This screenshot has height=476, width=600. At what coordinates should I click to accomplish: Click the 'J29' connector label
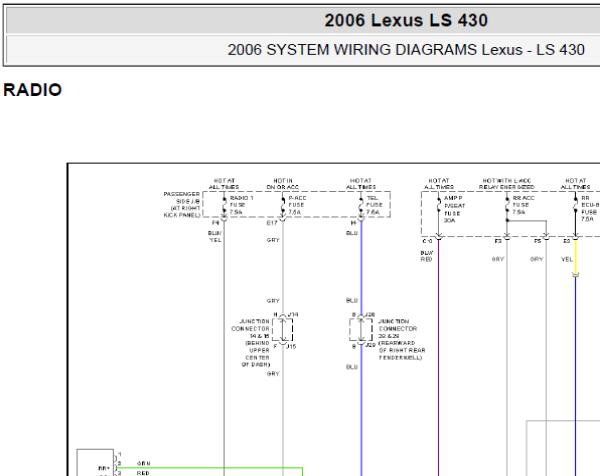370,345
